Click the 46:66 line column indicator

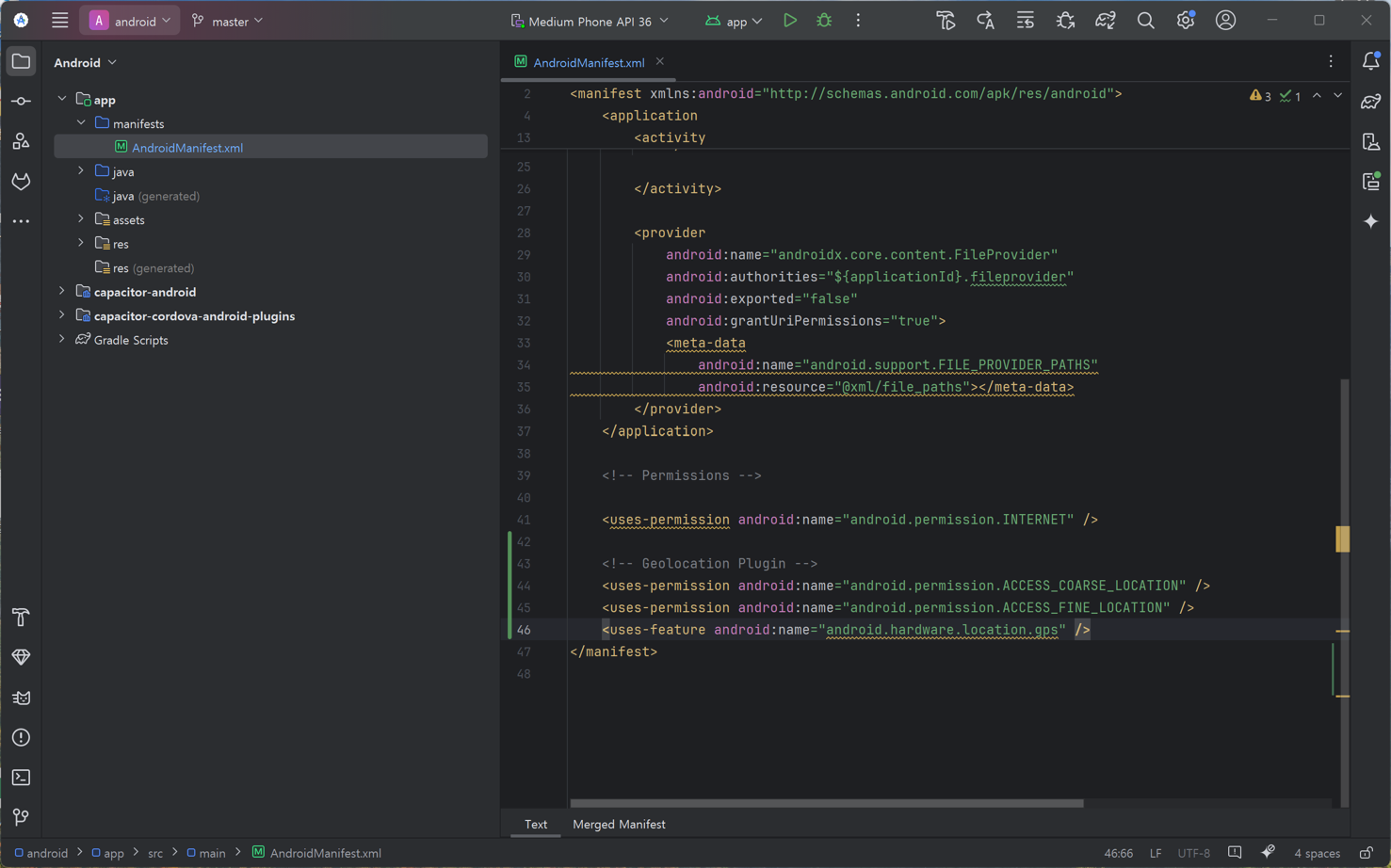pos(1118,853)
